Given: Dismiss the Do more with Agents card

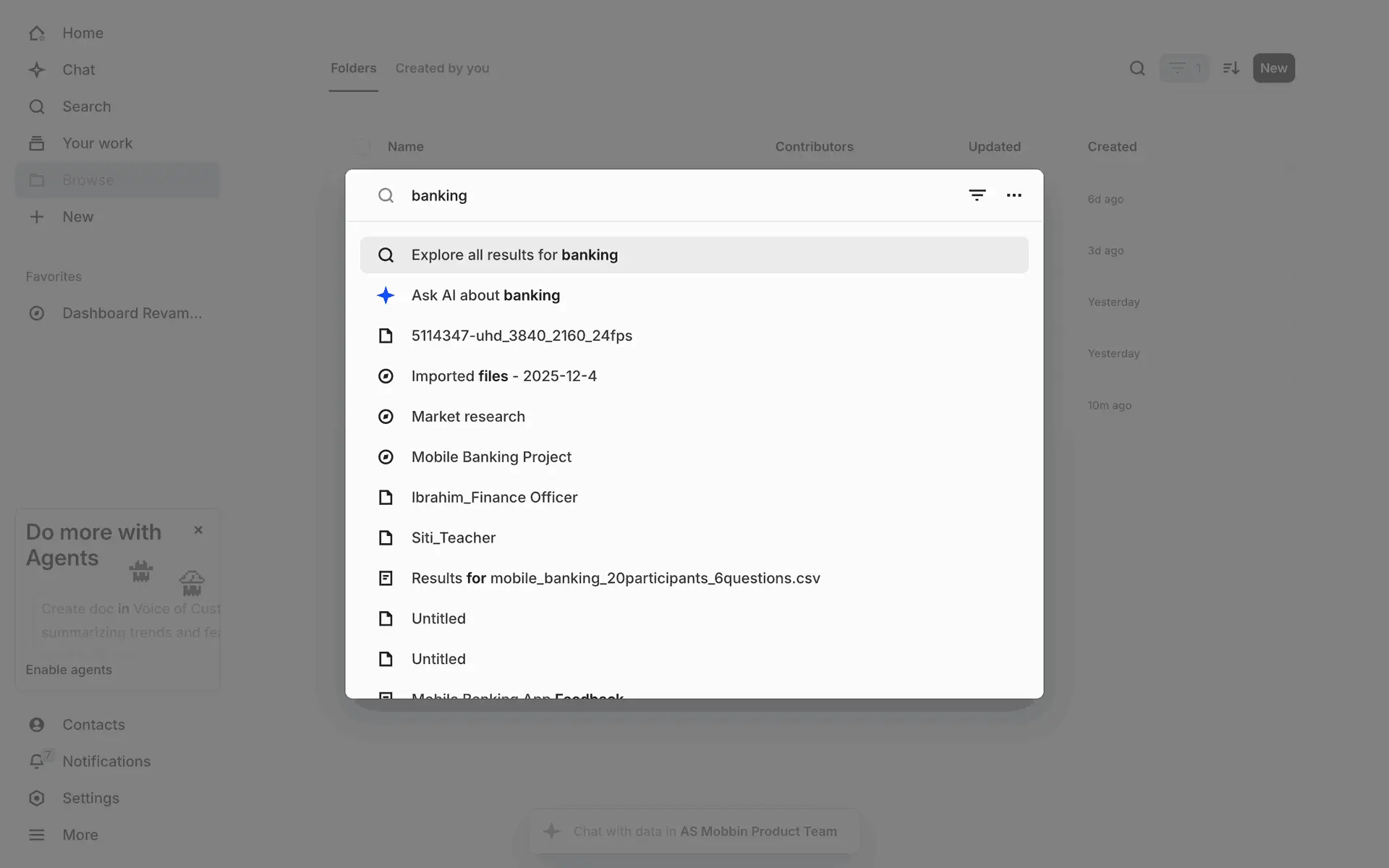Looking at the screenshot, I should (198, 530).
